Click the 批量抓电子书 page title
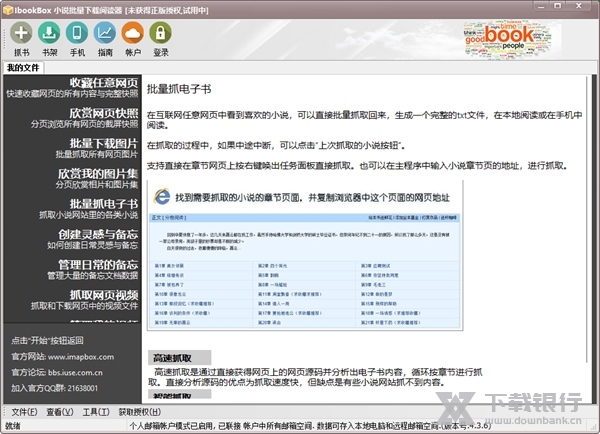The image size is (600, 434). [179, 89]
